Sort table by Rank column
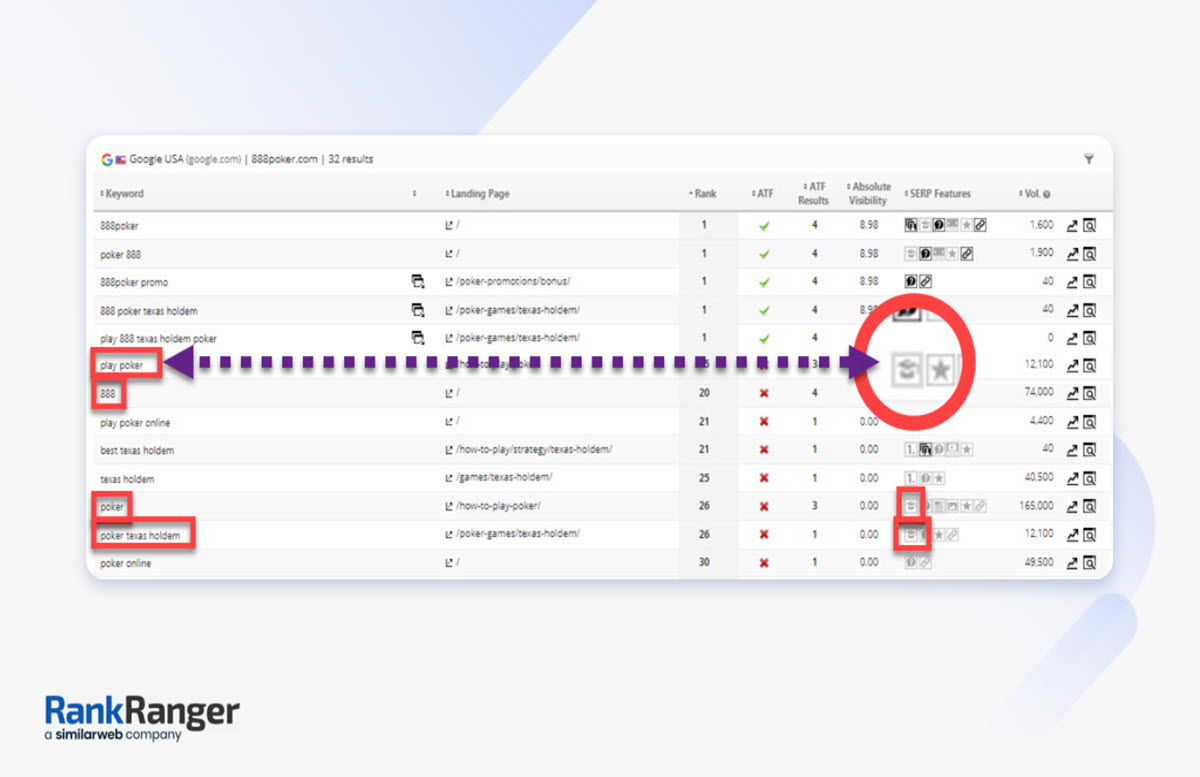 pos(703,194)
